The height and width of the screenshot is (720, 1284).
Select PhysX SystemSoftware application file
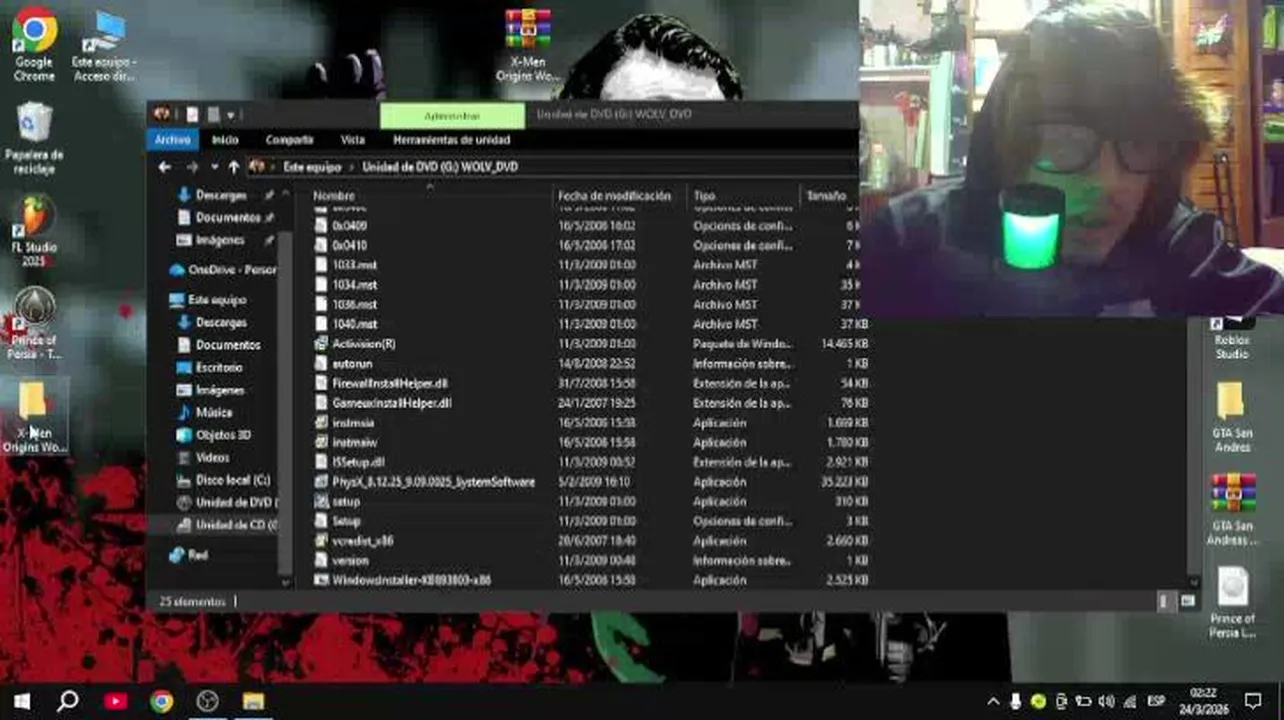coord(433,482)
